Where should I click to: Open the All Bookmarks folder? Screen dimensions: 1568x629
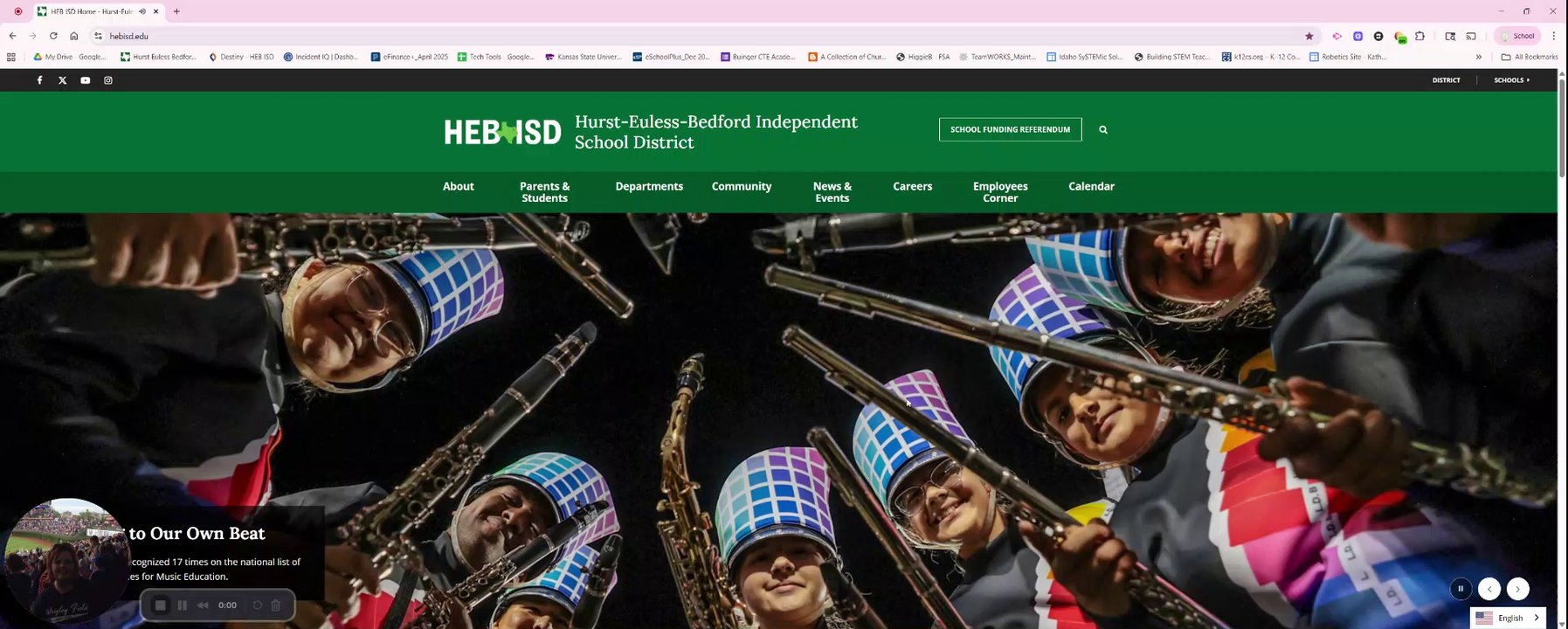click(x=1529, y=57)
